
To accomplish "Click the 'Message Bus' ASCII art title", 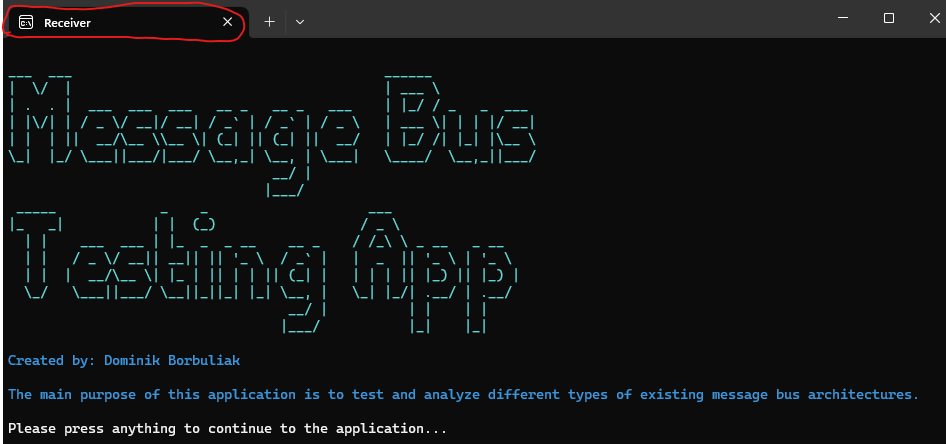I will tap(272, 135).
